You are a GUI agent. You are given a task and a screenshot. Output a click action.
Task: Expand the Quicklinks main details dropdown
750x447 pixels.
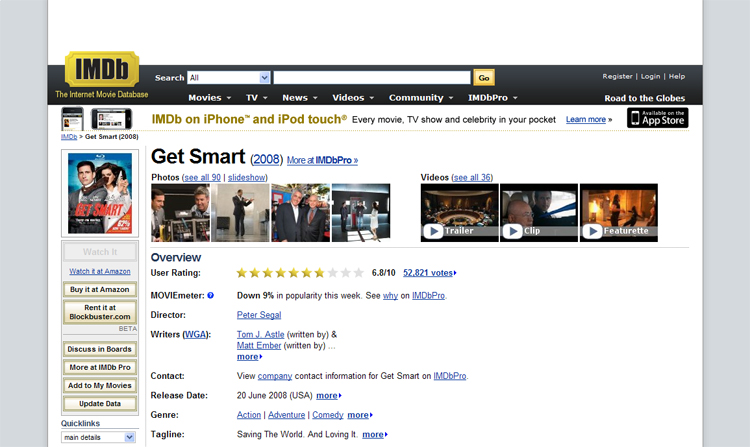(99, 437)
